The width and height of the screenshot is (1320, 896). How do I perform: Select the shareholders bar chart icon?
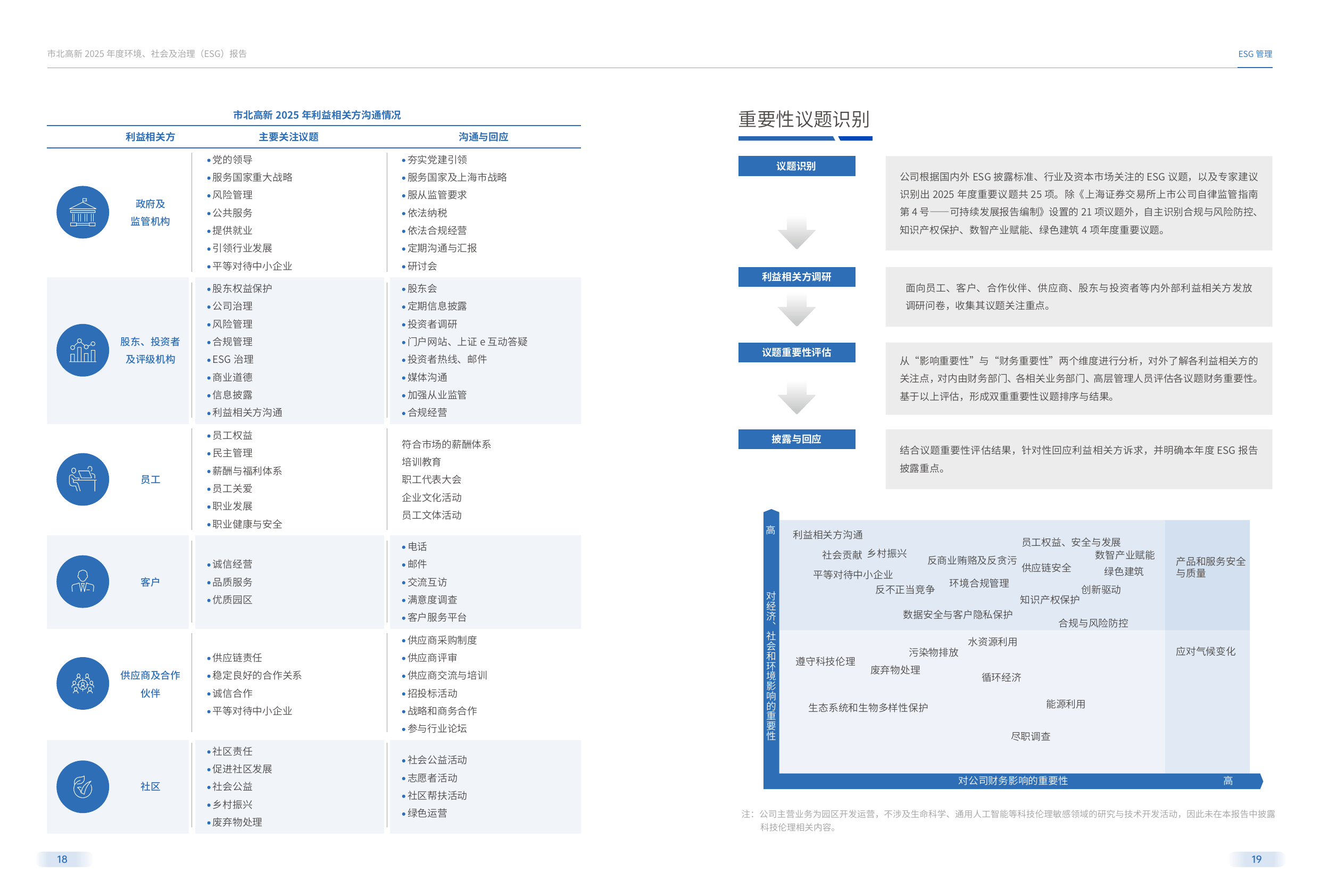(83, 351)
